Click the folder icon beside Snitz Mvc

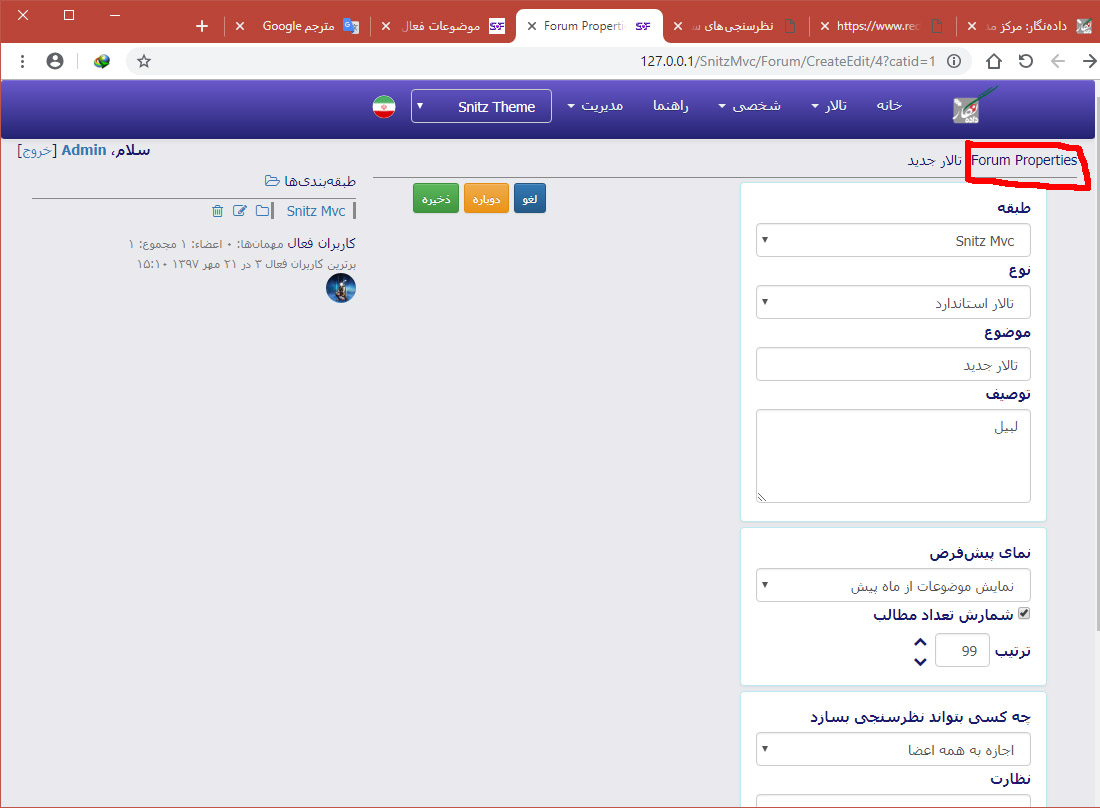262,211
